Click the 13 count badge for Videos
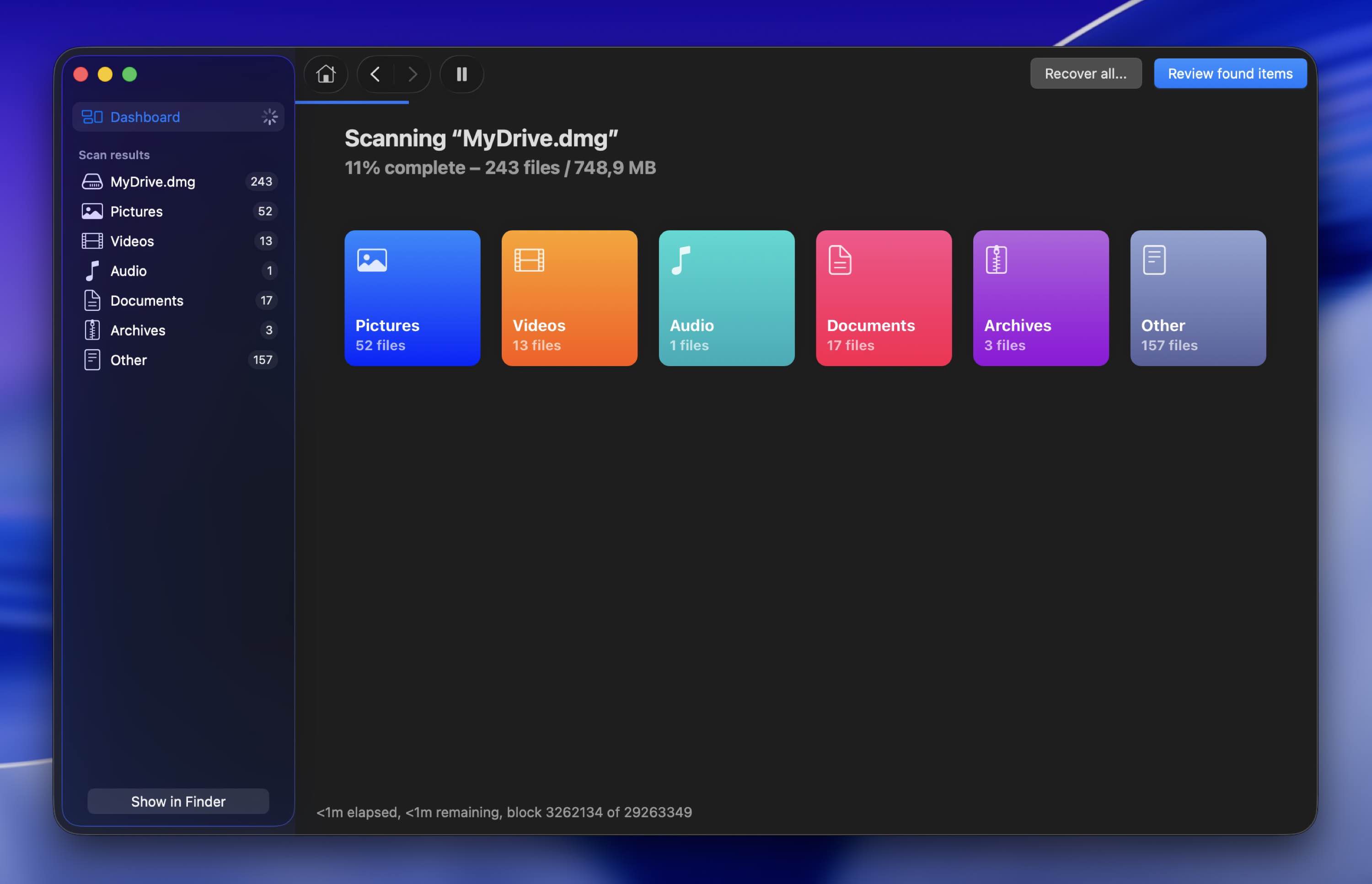 [x=265, y=241]
